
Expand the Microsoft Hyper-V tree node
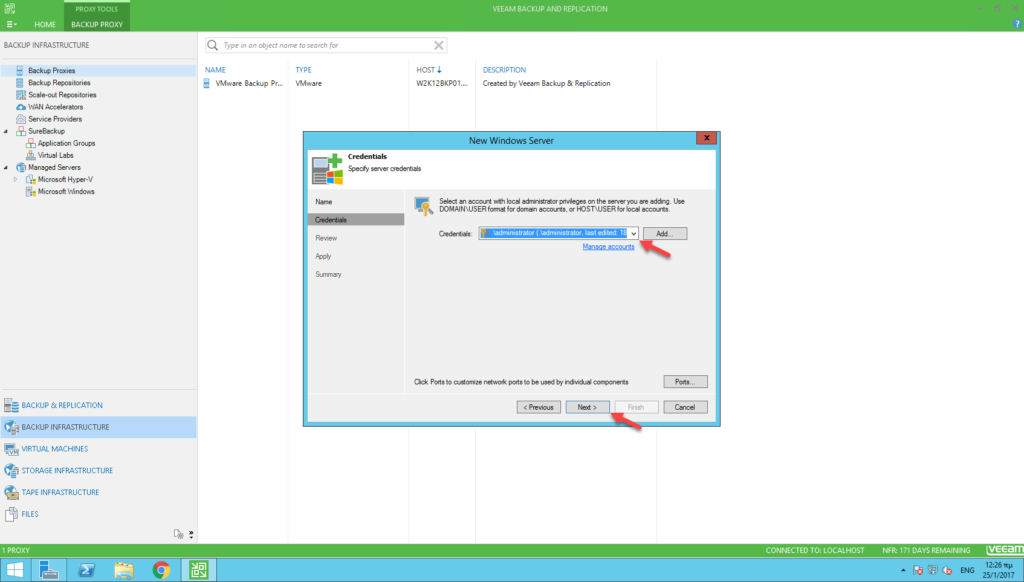[16, 180]
